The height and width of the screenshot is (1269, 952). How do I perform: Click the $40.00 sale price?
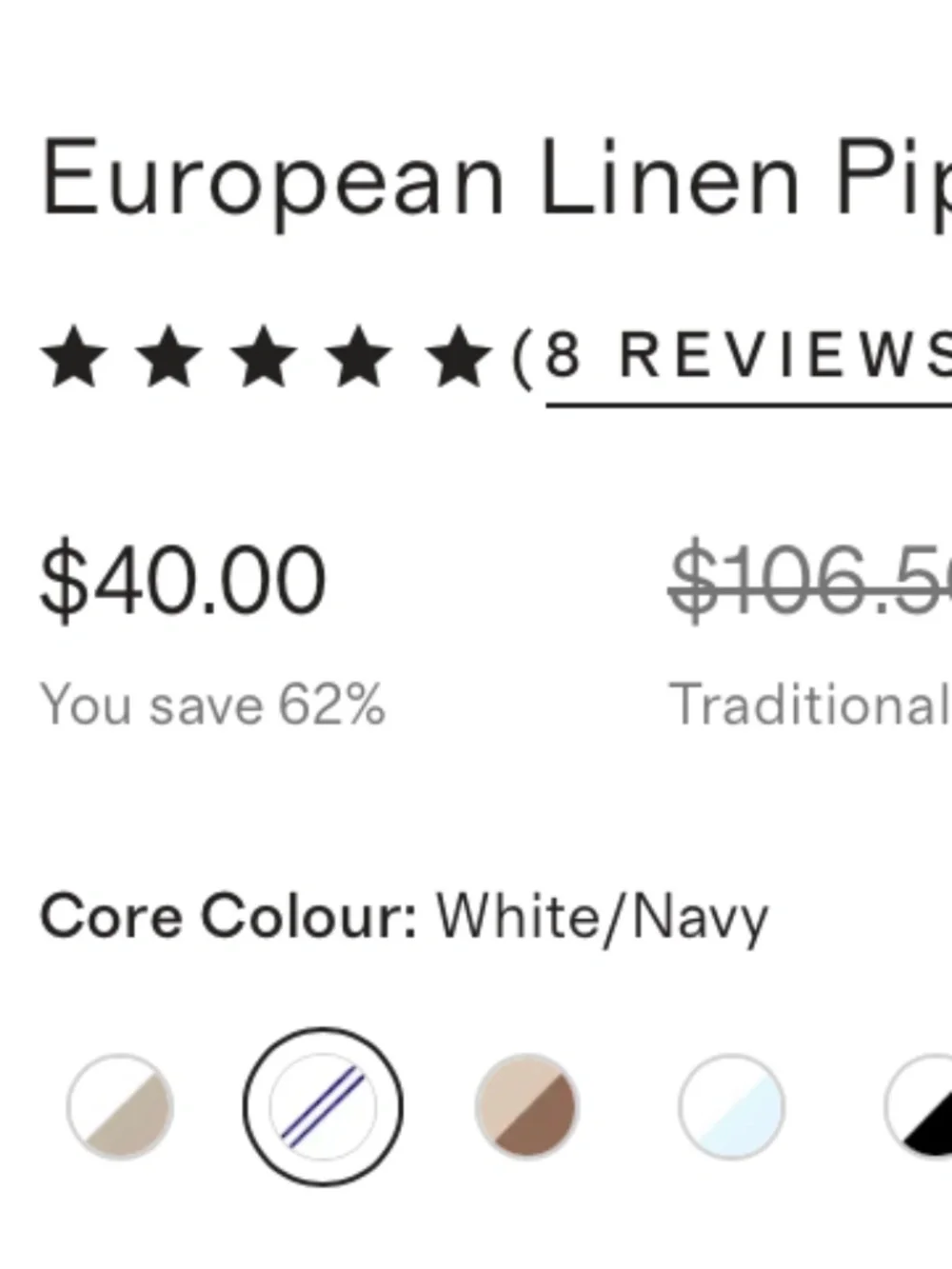click(183, 579)
